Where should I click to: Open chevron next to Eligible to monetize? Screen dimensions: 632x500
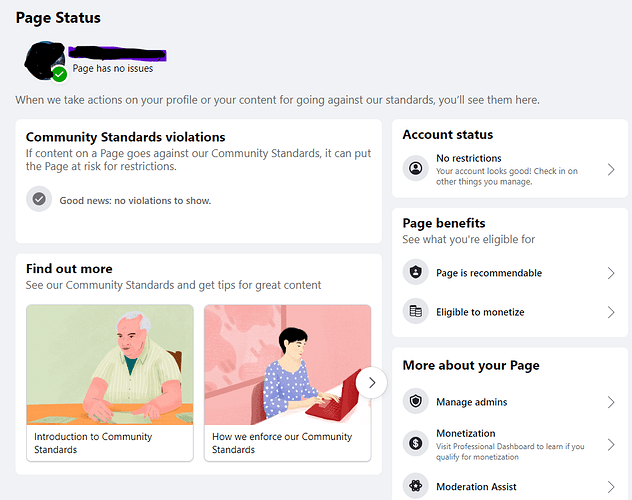611,312
